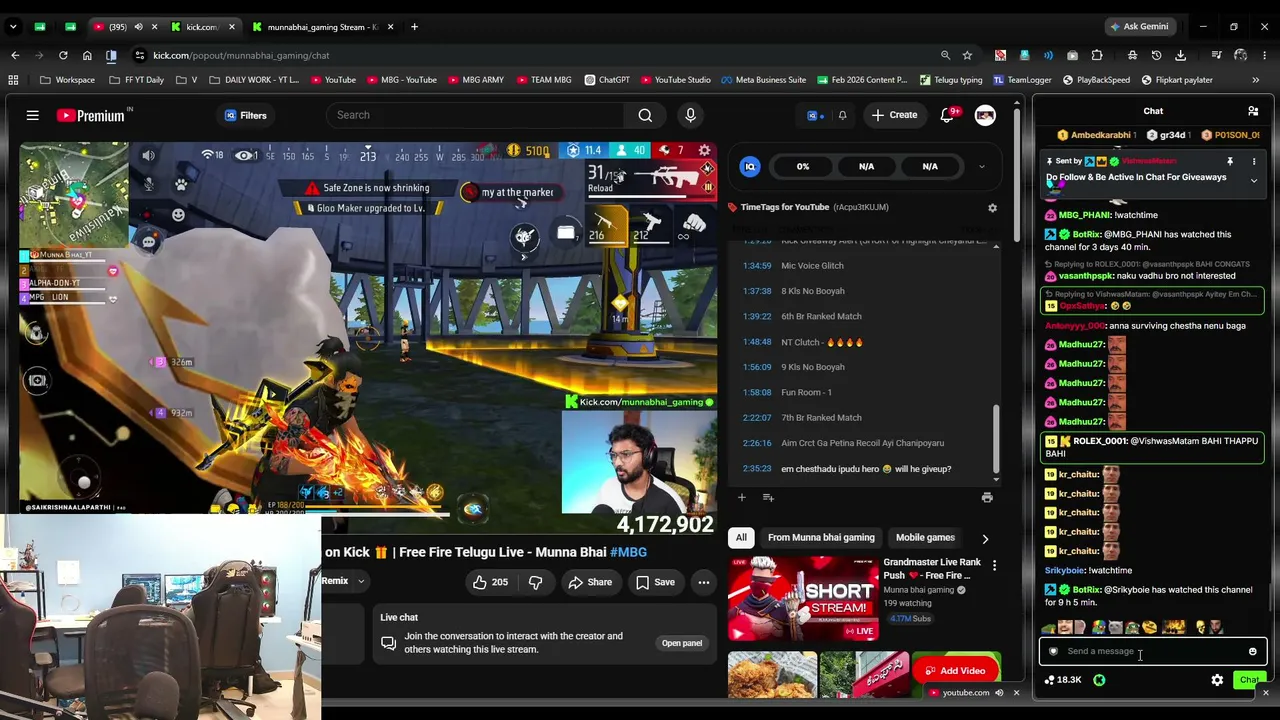Open the add-to-list icon under TimeTags
The image size is (1280, 720).
768,497
